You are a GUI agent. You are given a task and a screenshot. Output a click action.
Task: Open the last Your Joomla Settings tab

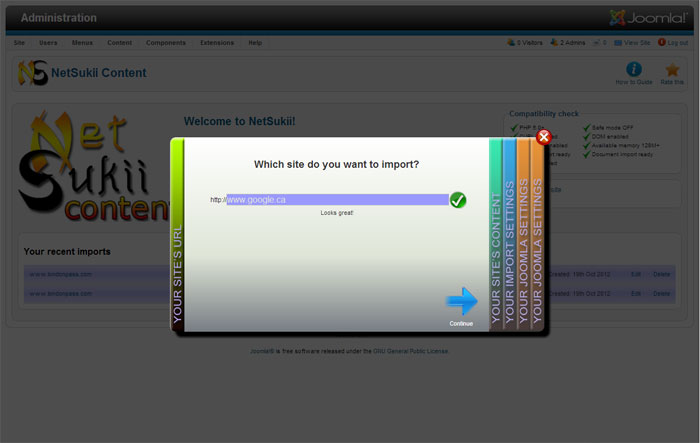click(537, 234)
